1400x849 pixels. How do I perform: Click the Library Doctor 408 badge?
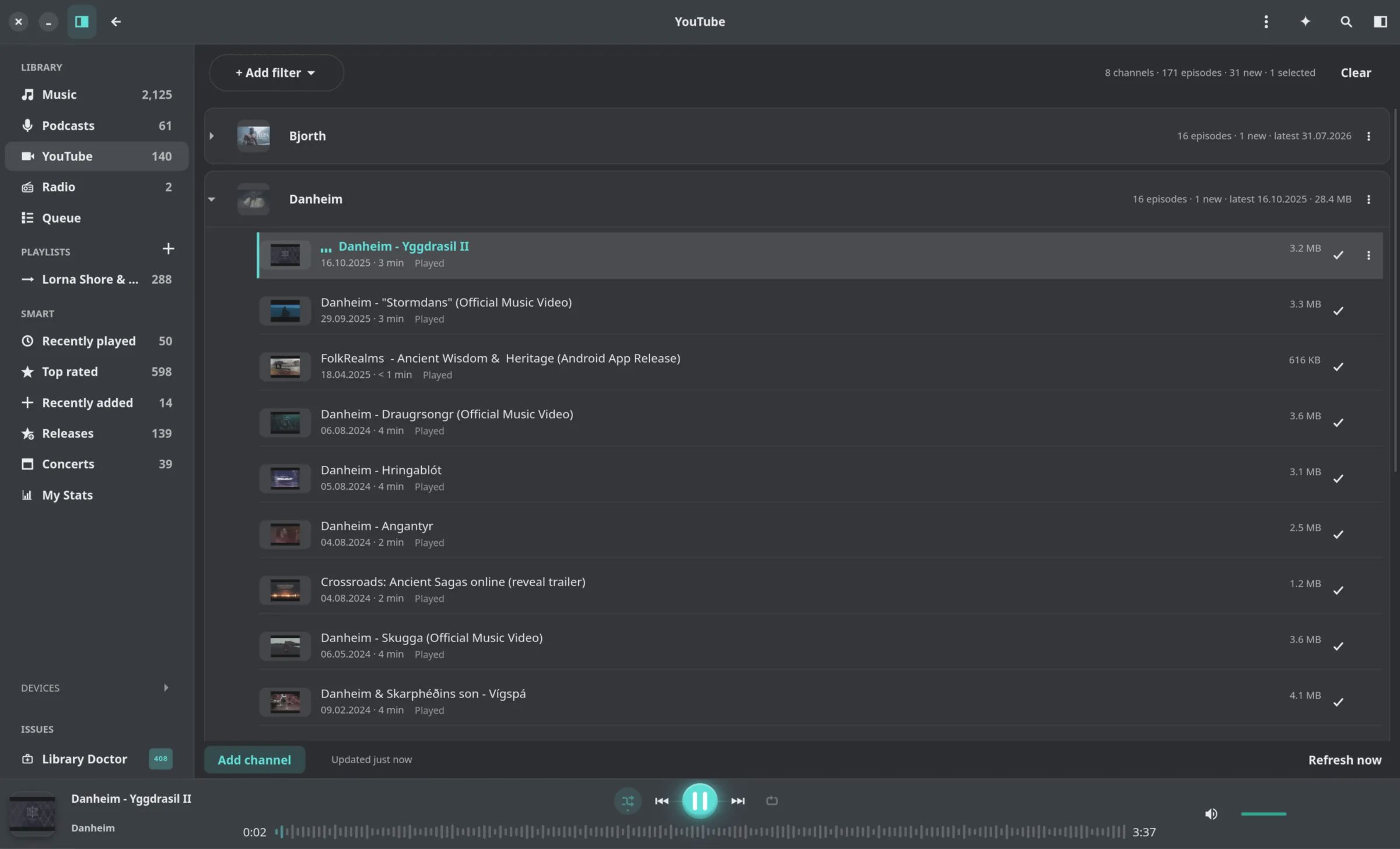(x=160, y=759)
